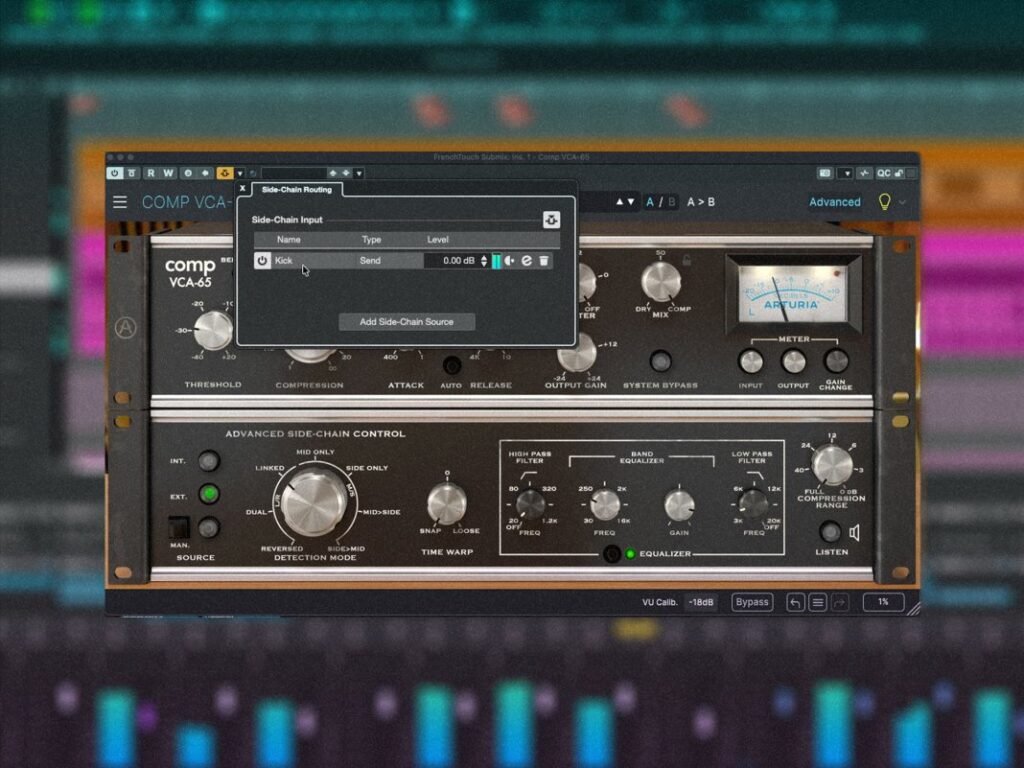This screenshot has height=768, width=1024.
Task: Click the Arturia VU meter display
Action: (x=792, y=293)
